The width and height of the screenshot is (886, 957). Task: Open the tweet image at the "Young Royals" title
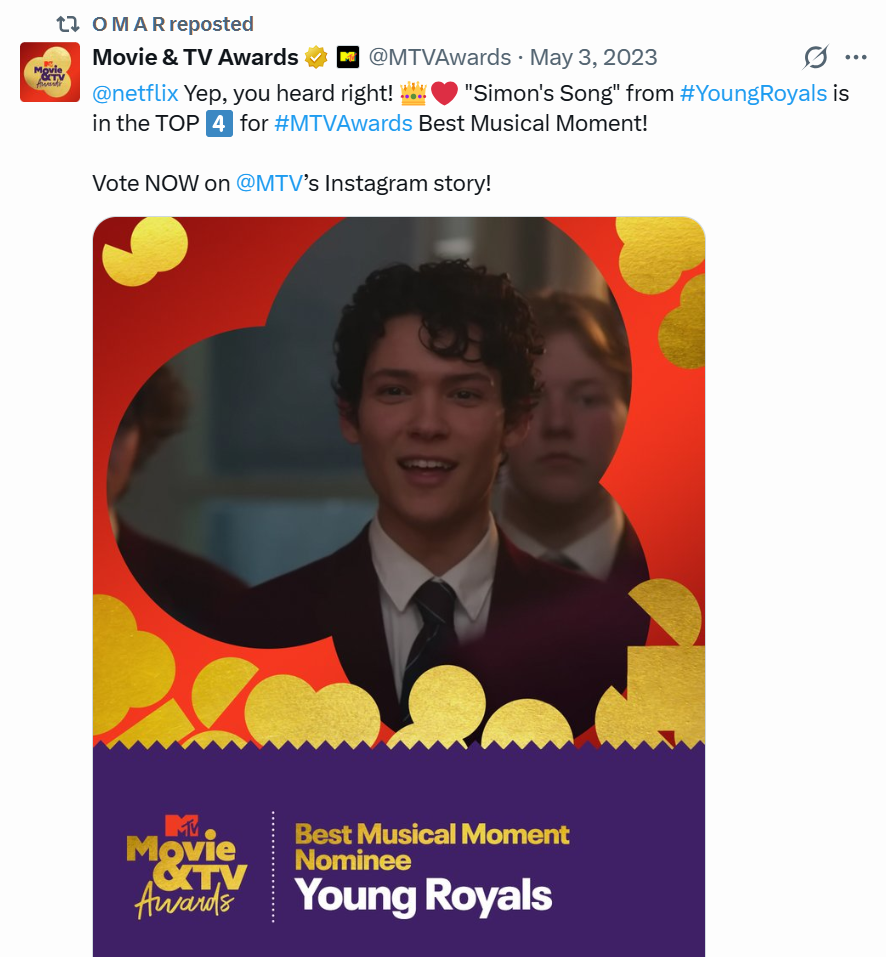tap(423, 895)
